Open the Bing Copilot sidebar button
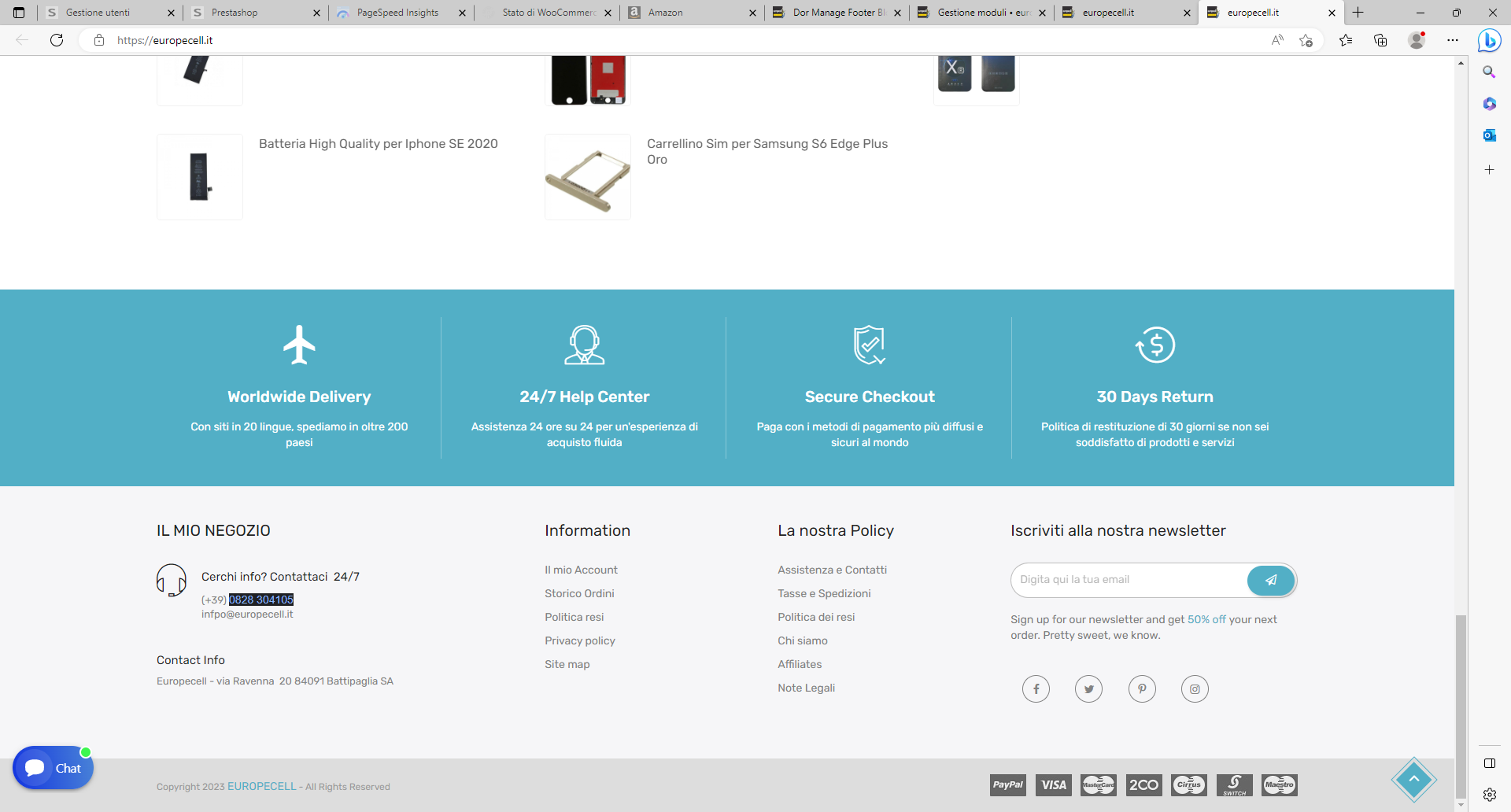This screenshot has width=1511, height=812. [x=1489, y=40]
